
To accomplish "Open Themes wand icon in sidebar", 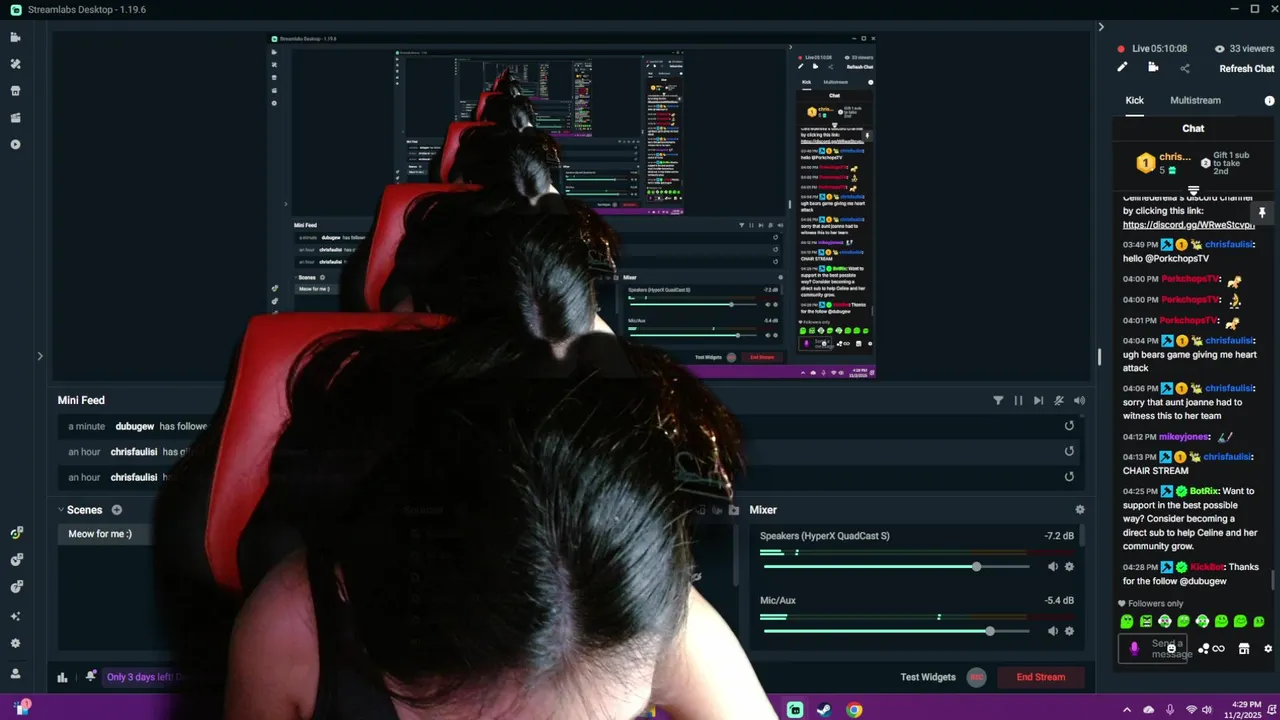I will coord(15,64).
